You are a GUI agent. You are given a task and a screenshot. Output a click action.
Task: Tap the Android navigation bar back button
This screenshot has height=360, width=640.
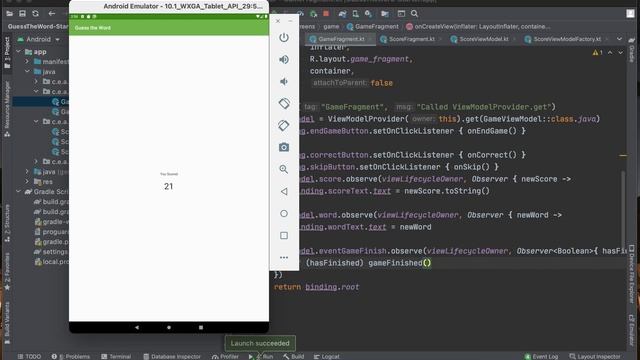coord(137,327)
